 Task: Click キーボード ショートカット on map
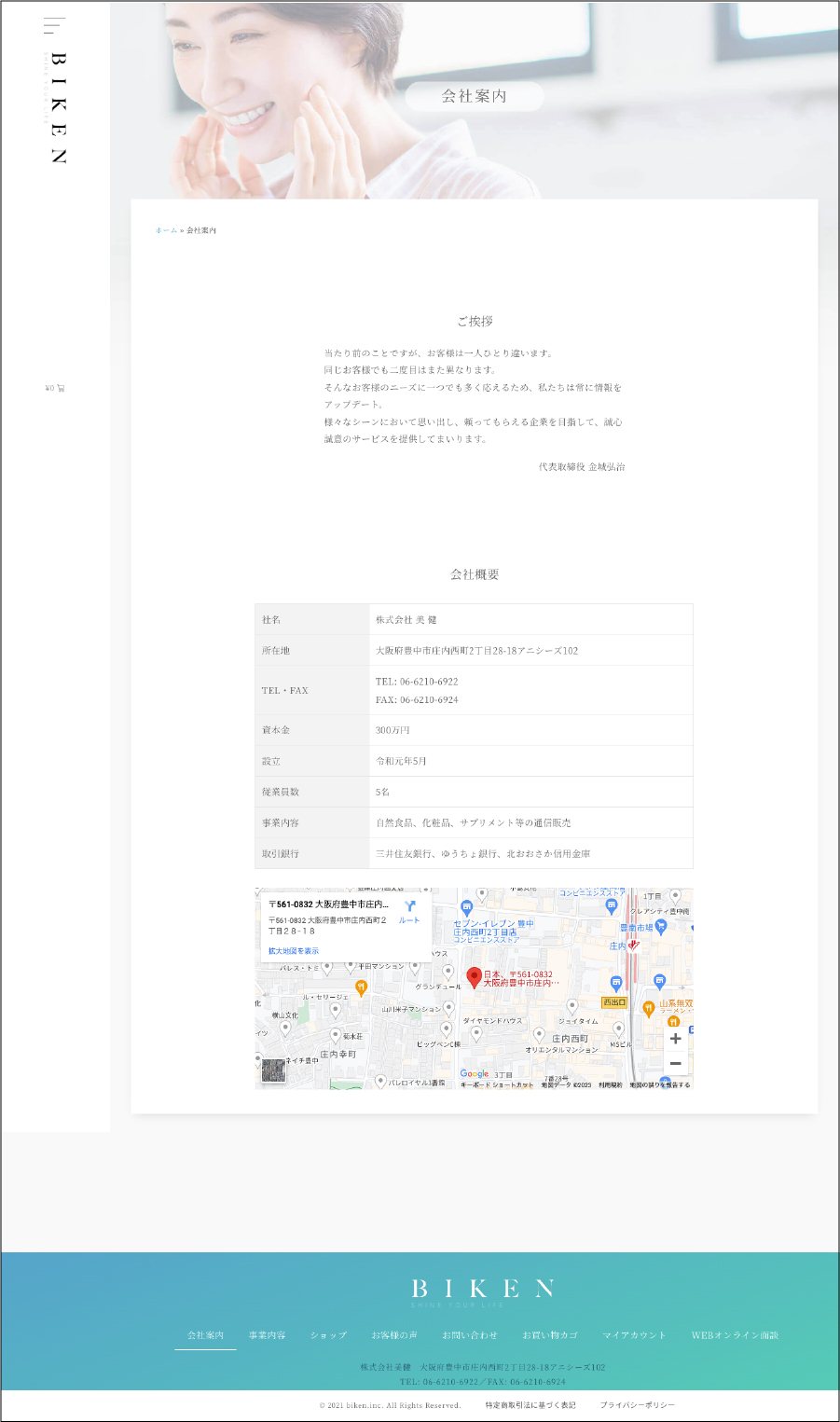click(x=497, y=1085)
